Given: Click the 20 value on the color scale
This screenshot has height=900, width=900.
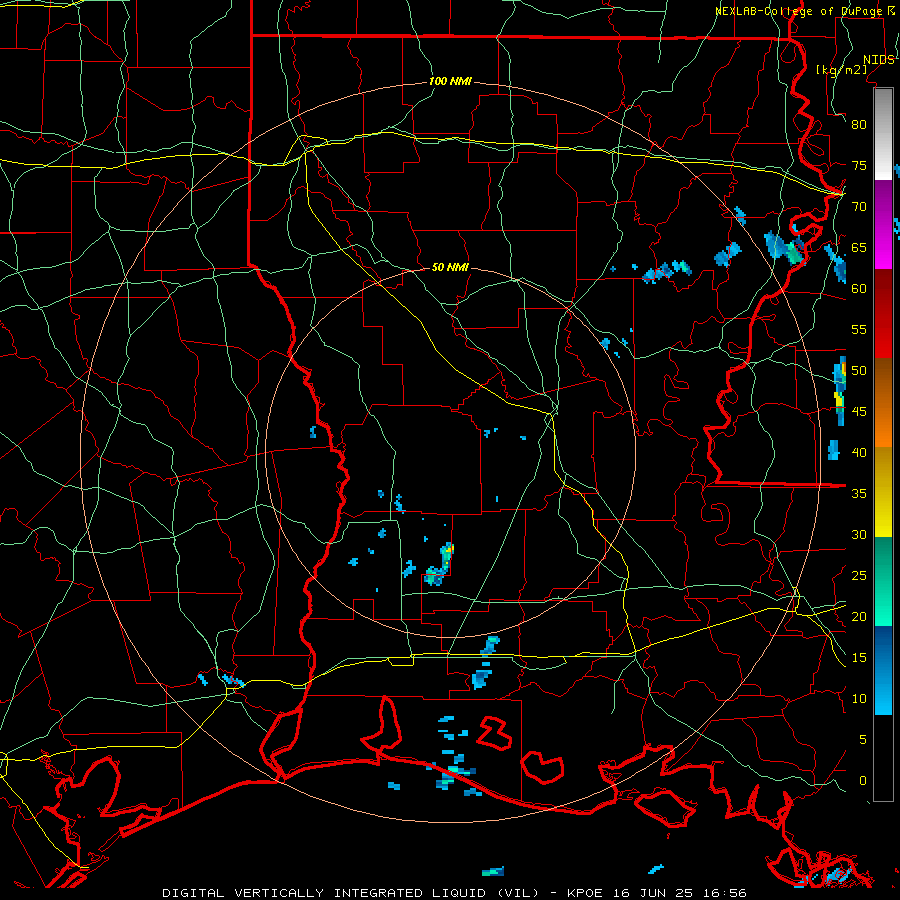Looking at the screenshot, I should 859,617.
